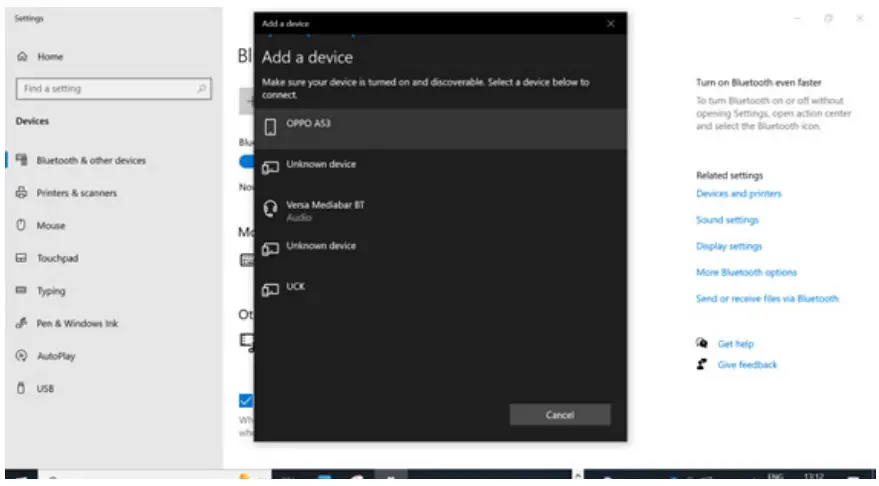This screenshot has height=486, width=879.
Task: Open Bluetooth & other devices page
Action: coord(91,160)
